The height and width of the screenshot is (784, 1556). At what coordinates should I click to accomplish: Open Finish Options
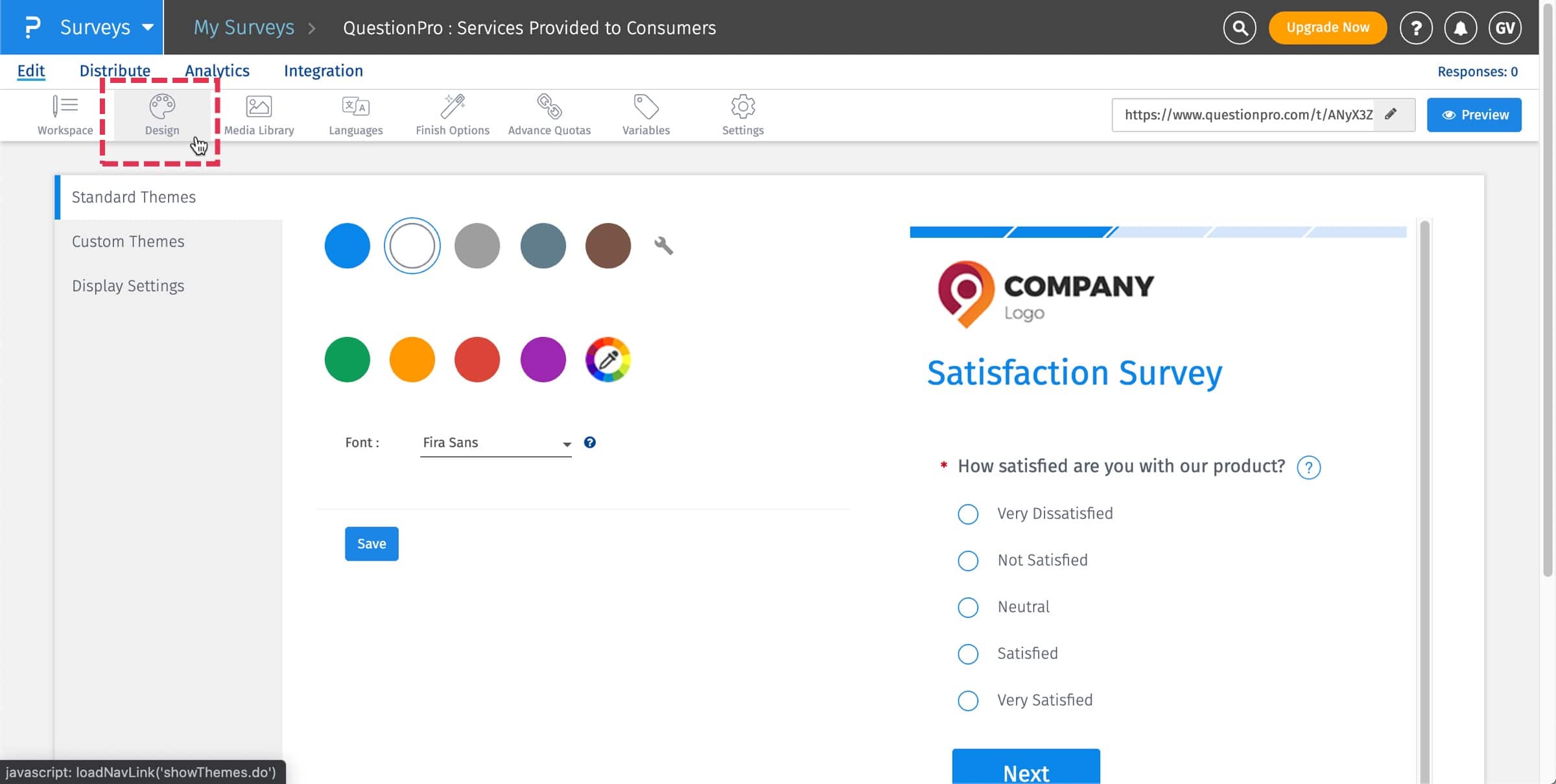click(452, 115)
